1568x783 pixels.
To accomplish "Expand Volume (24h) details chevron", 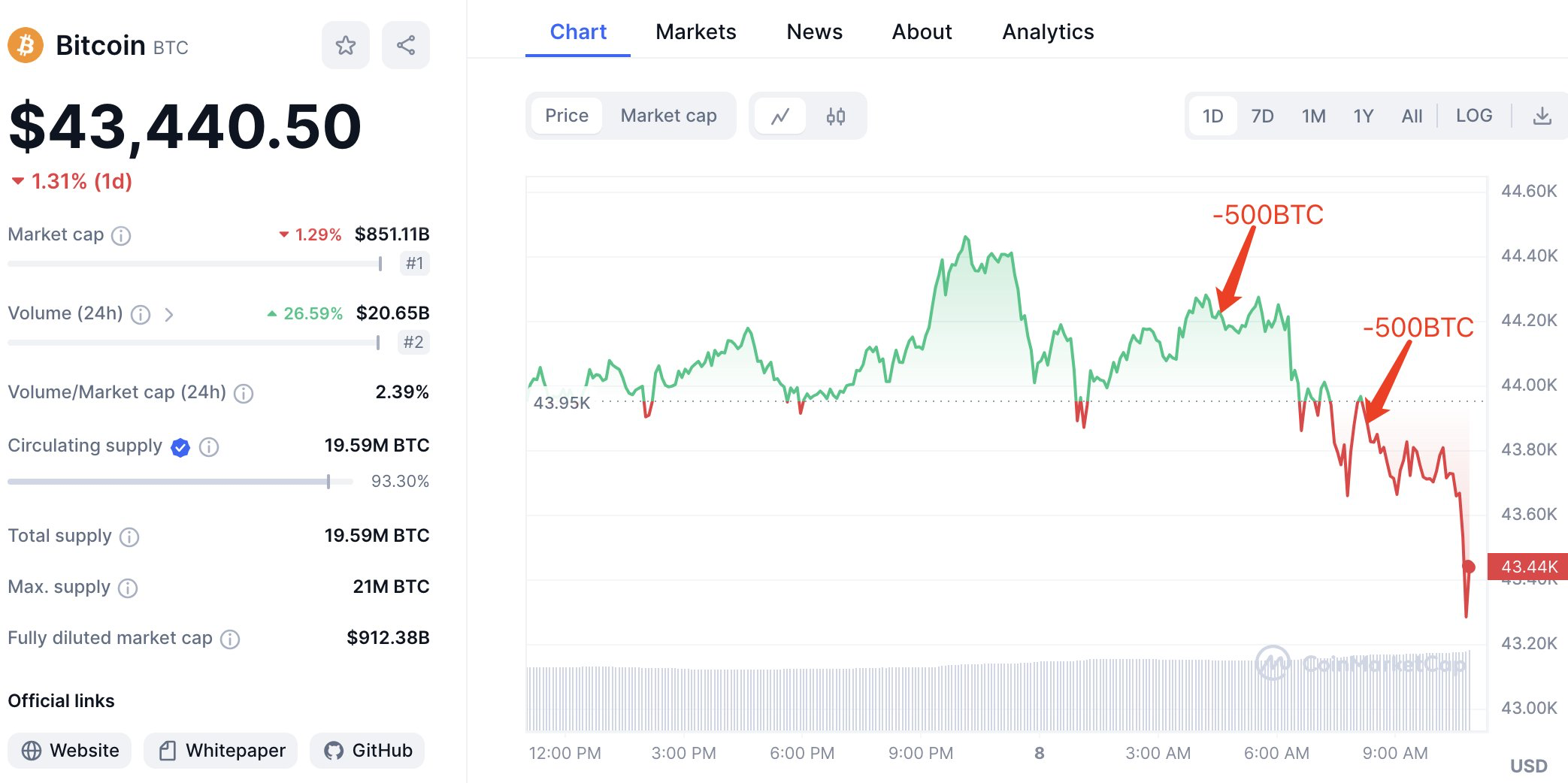I will 169,315.
